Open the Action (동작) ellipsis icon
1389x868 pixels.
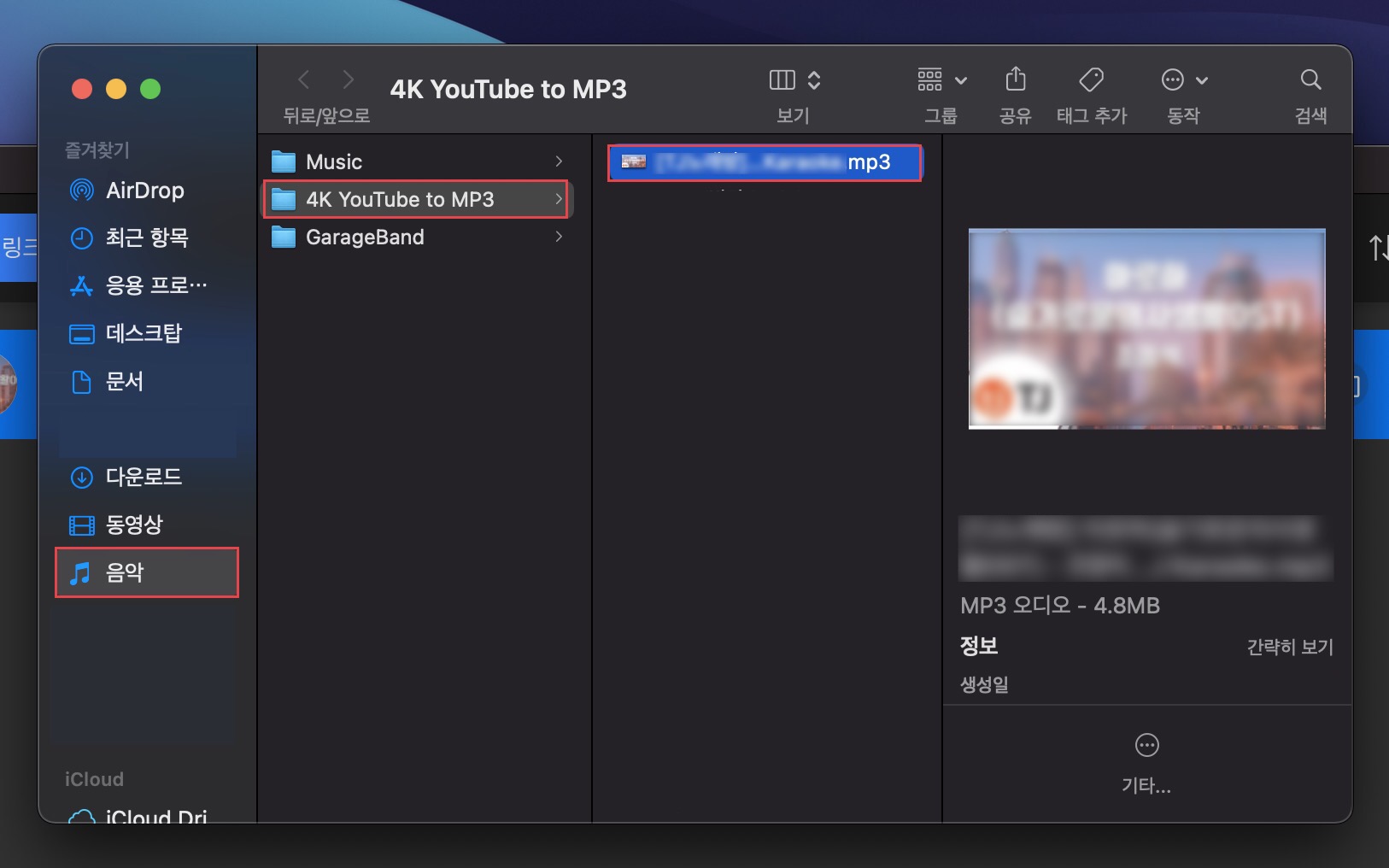[1173, 80]
